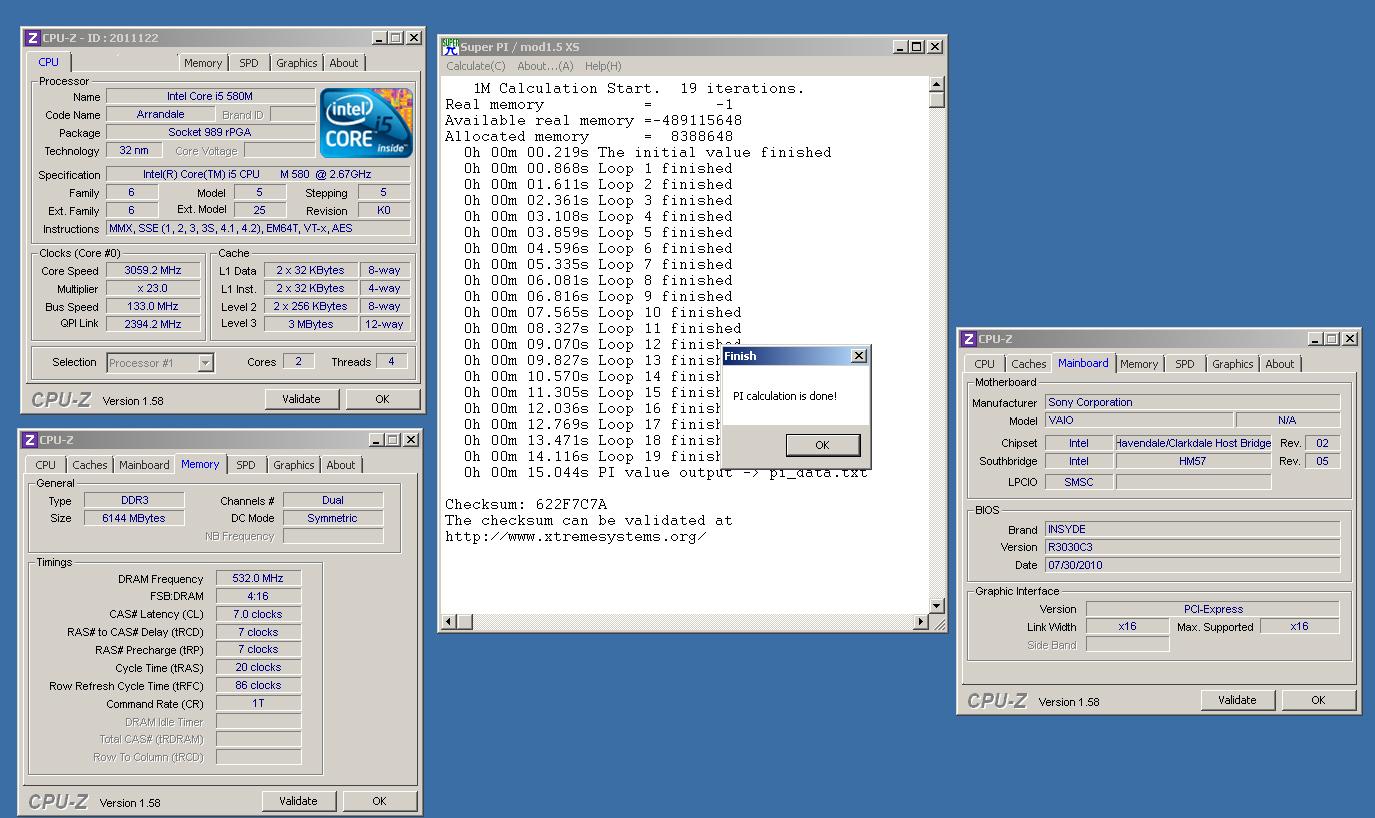
Task: Click the Command Rate 1T value
Action: click(x=257, y=703)
